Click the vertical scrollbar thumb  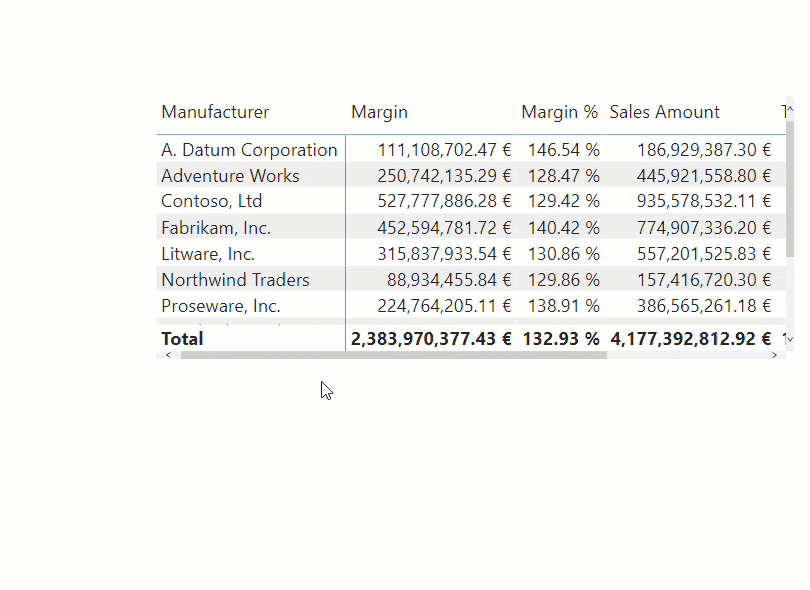789,190
